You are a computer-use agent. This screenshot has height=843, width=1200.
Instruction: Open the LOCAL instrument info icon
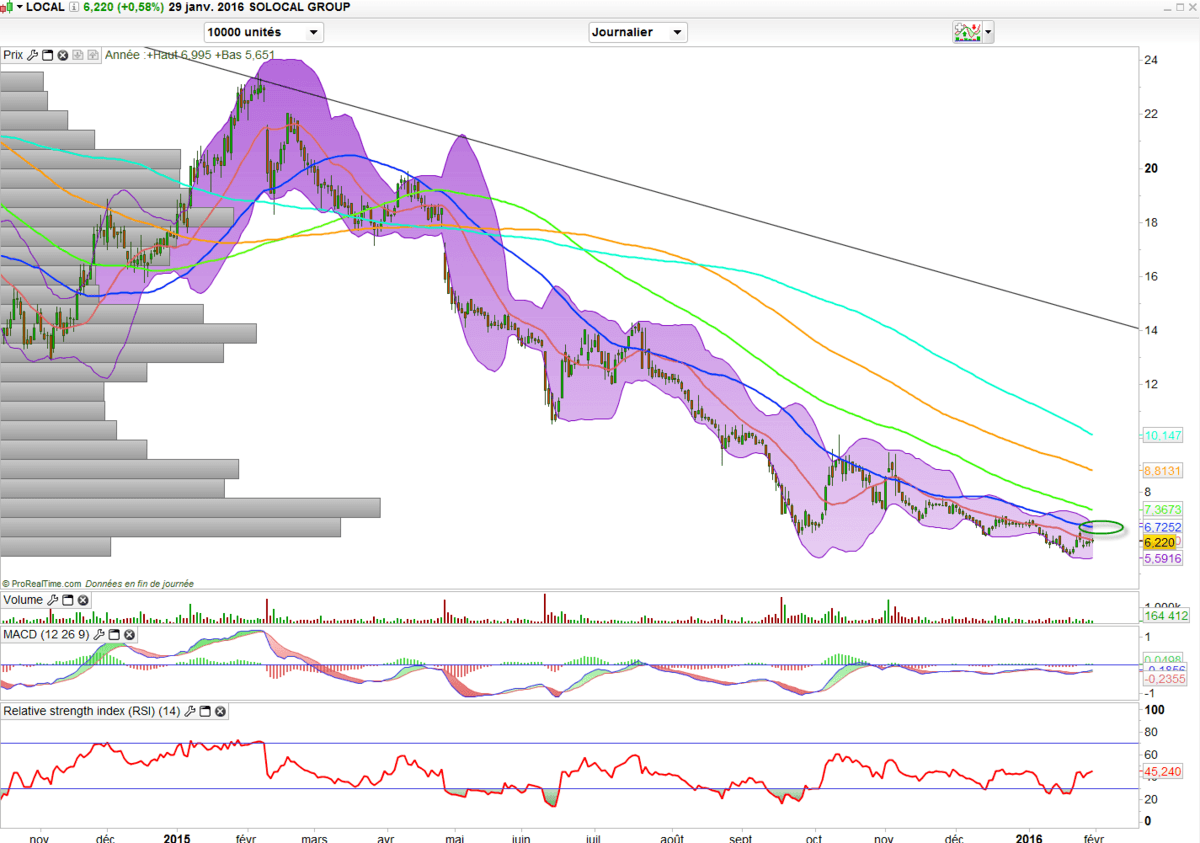coord(74,8)
